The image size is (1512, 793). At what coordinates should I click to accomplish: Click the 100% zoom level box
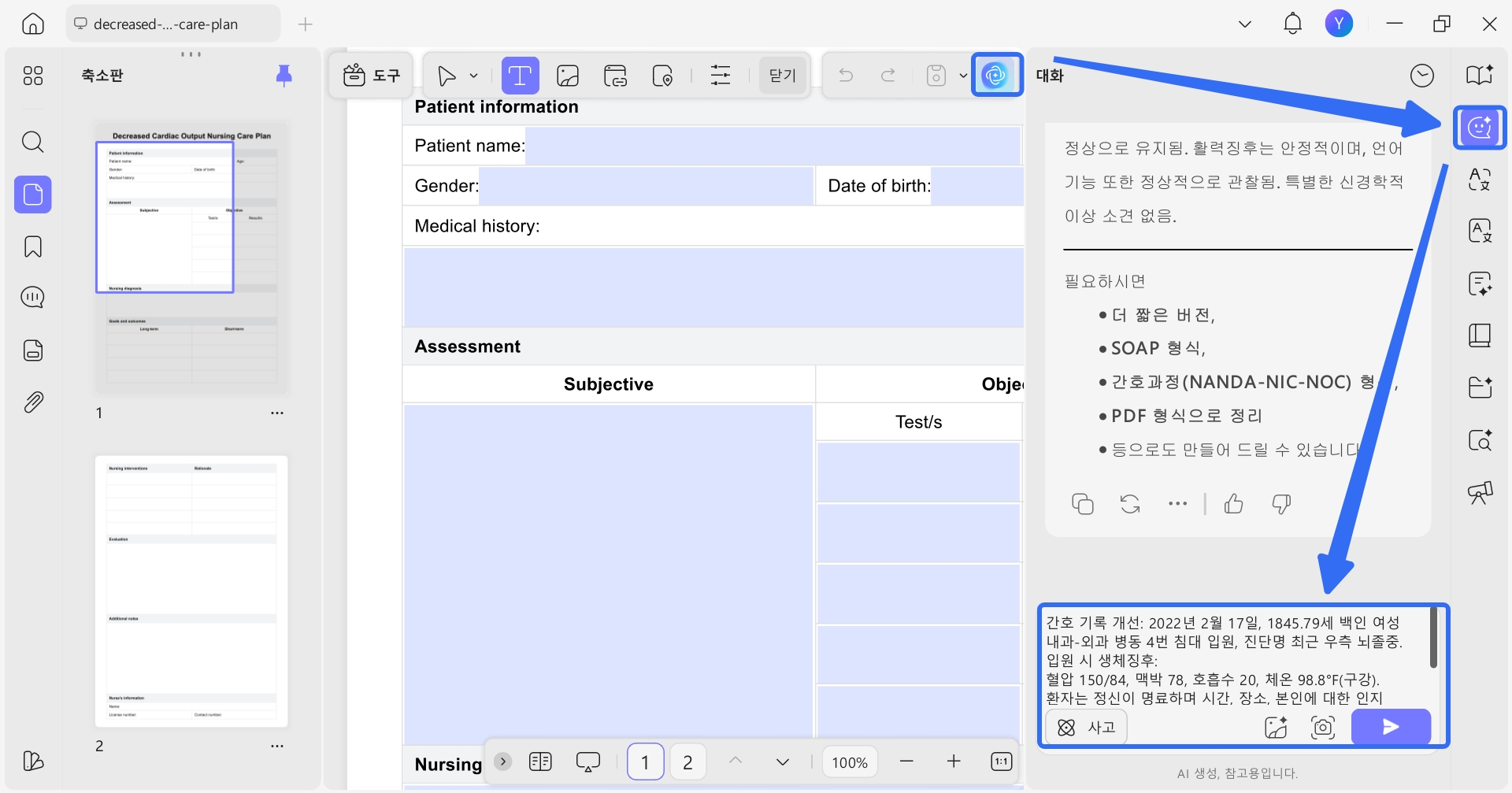tap(850, 762)
